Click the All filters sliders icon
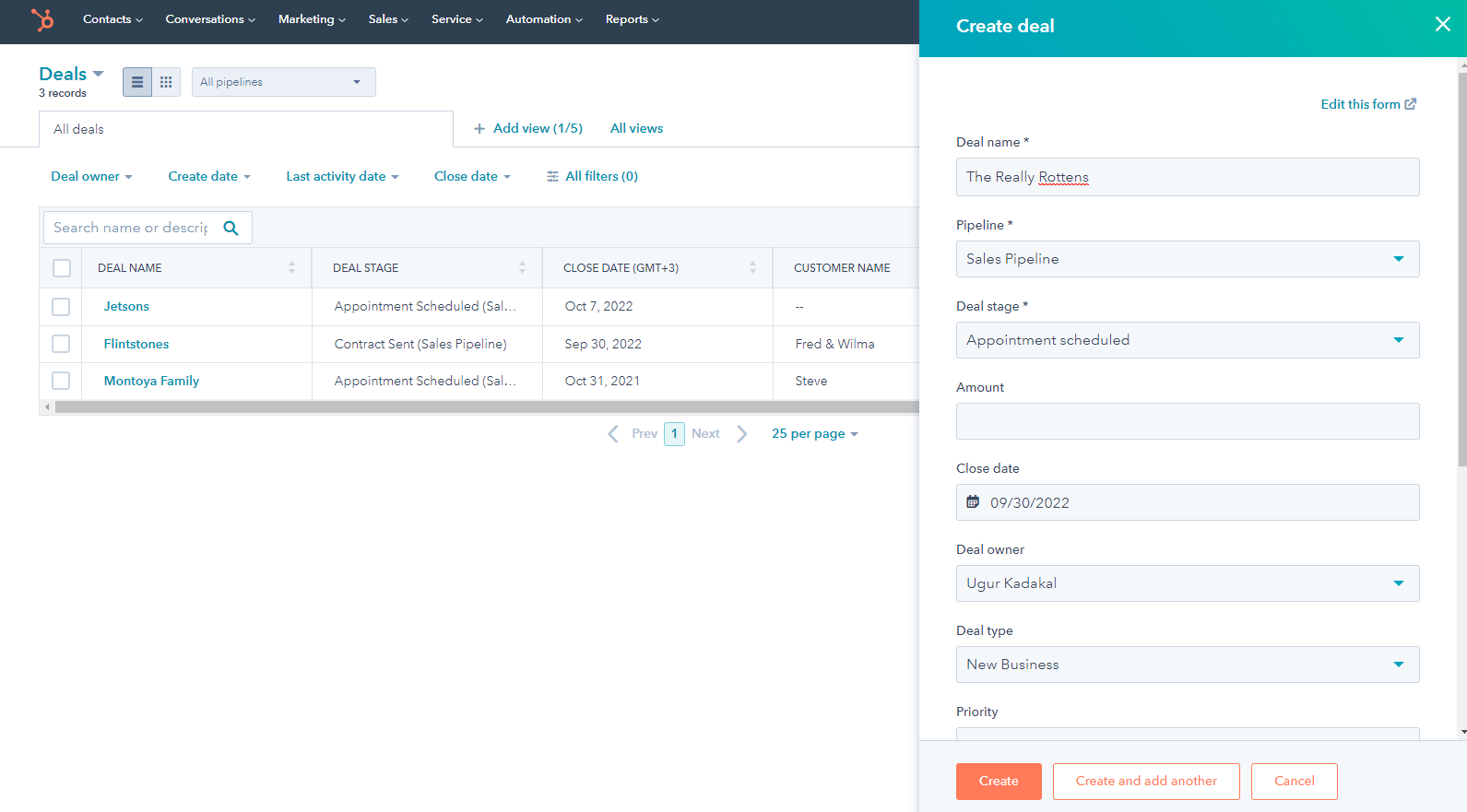 click(x=552, y=176)
